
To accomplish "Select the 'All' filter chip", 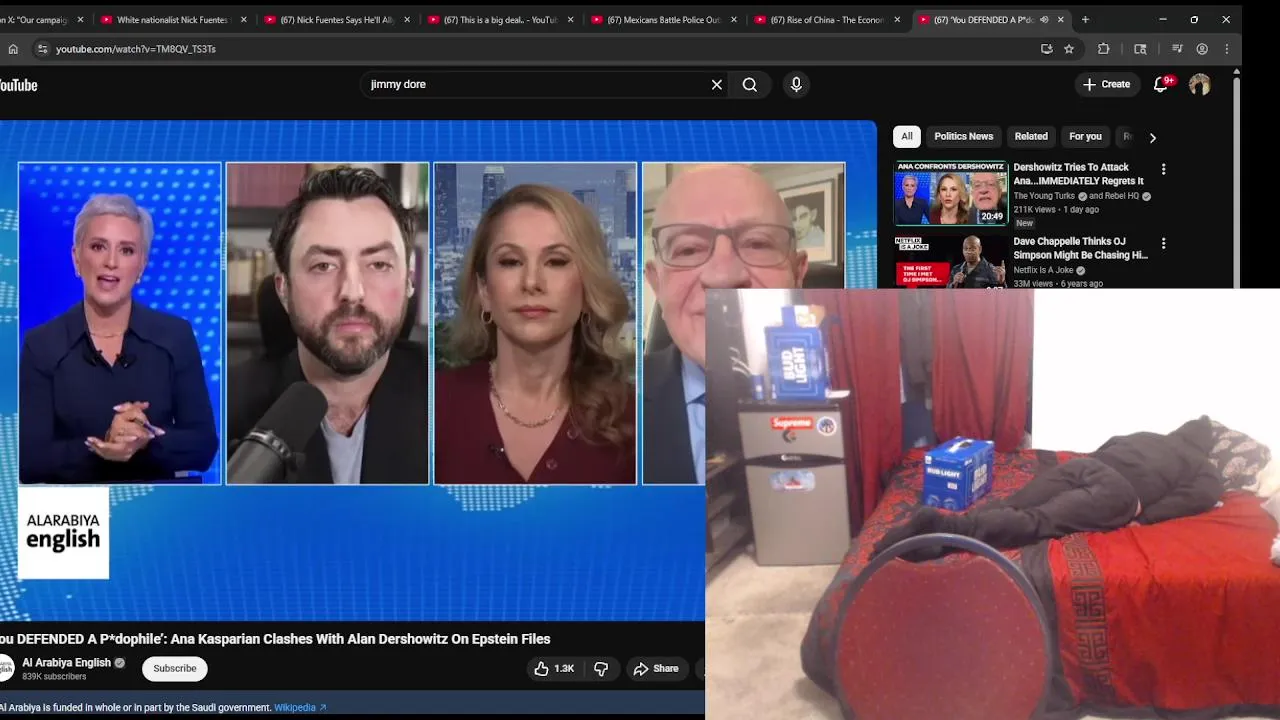I will tap(907, 137).
